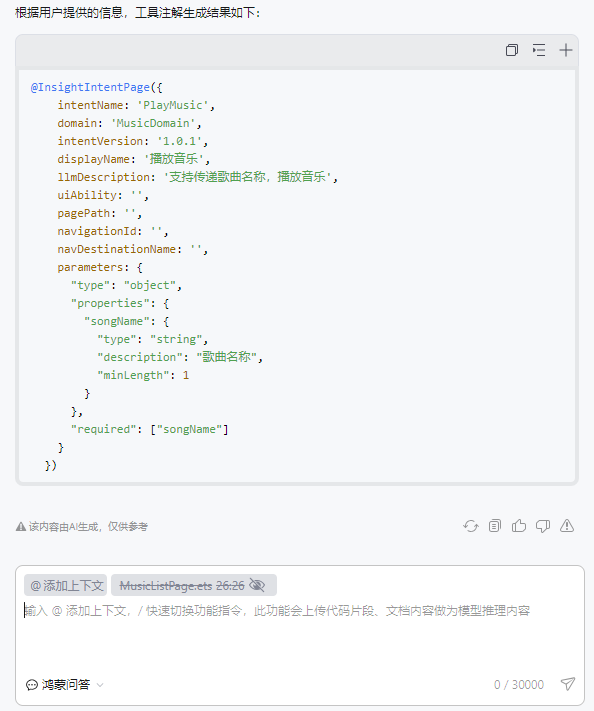Screen dimensions: 594x711
Task: Click intentVersion: '1.0.1' line
Action: (132, 141)
